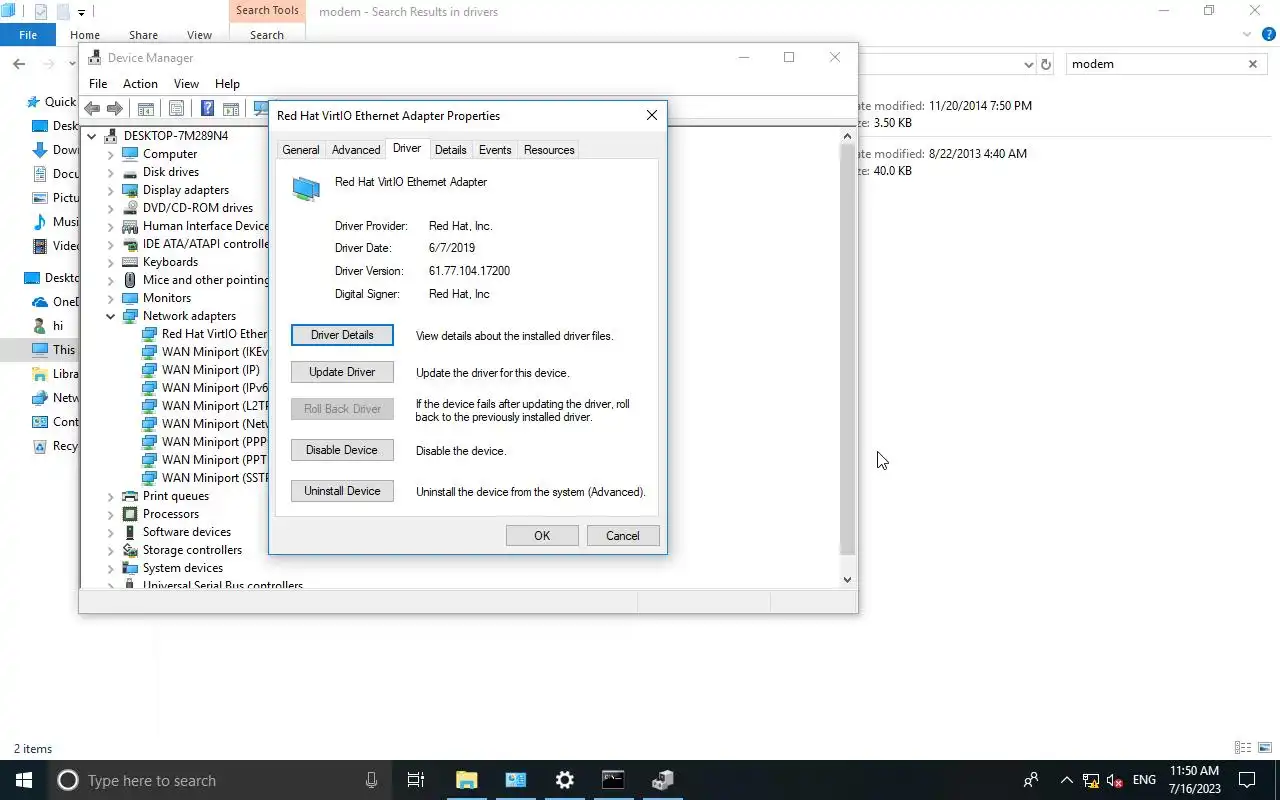Click the Update Driver button
1280x800 pixels.
coord(342,372)
